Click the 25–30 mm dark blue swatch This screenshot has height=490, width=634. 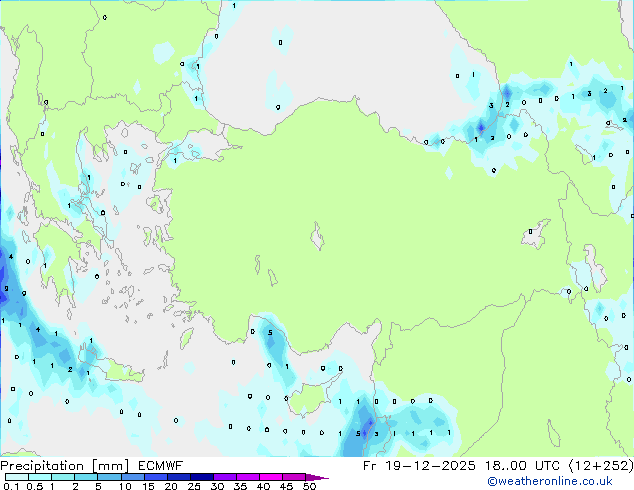pyautogui.click(x=202, y=477)
